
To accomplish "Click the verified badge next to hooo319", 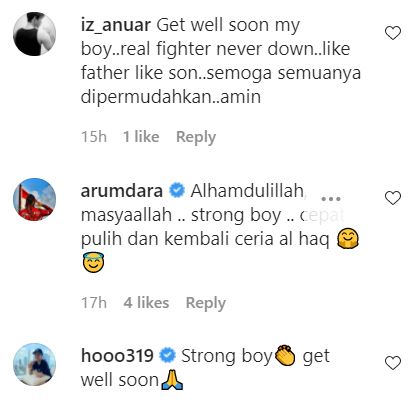I will [x=167, y=355].
